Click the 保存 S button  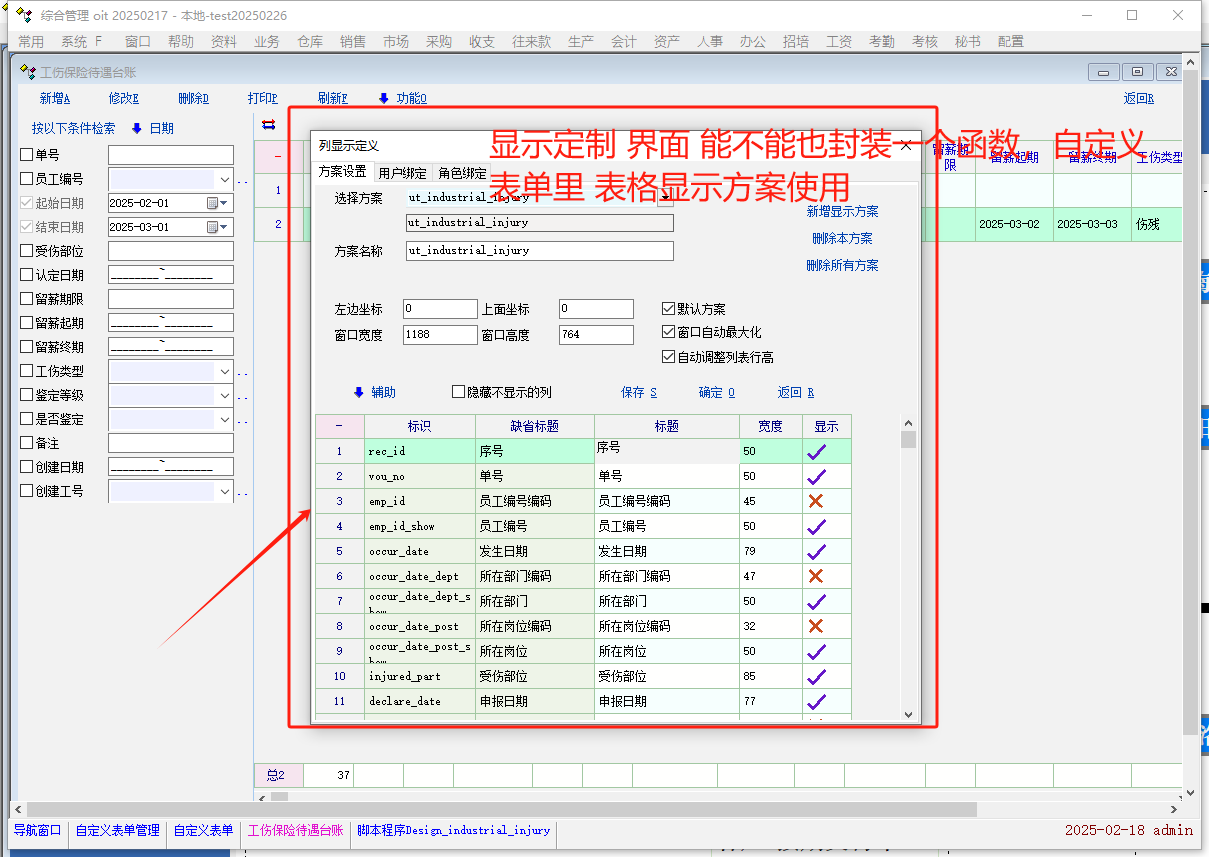click(639, 393)
